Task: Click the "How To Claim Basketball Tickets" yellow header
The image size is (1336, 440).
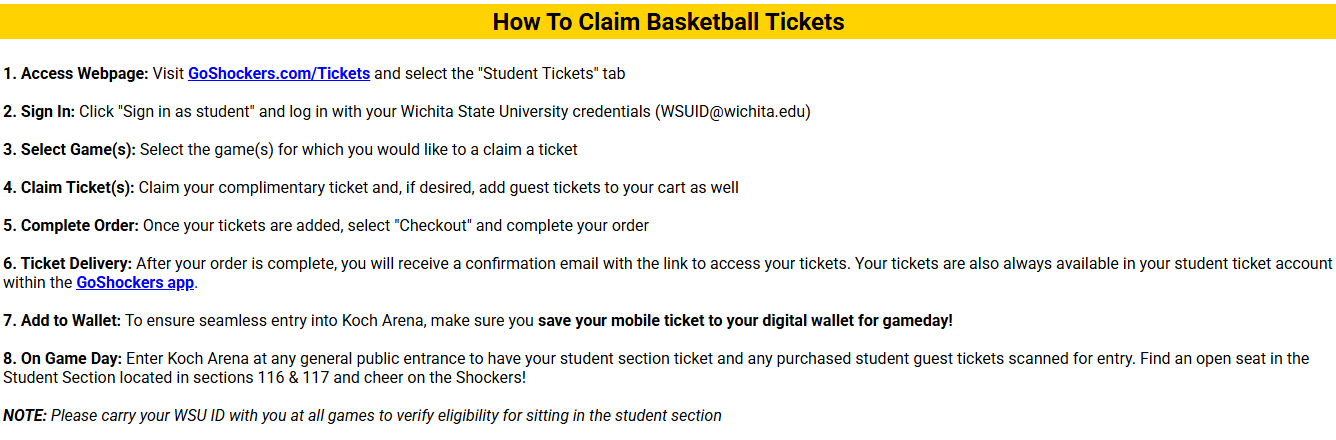Action: point(668,21)
